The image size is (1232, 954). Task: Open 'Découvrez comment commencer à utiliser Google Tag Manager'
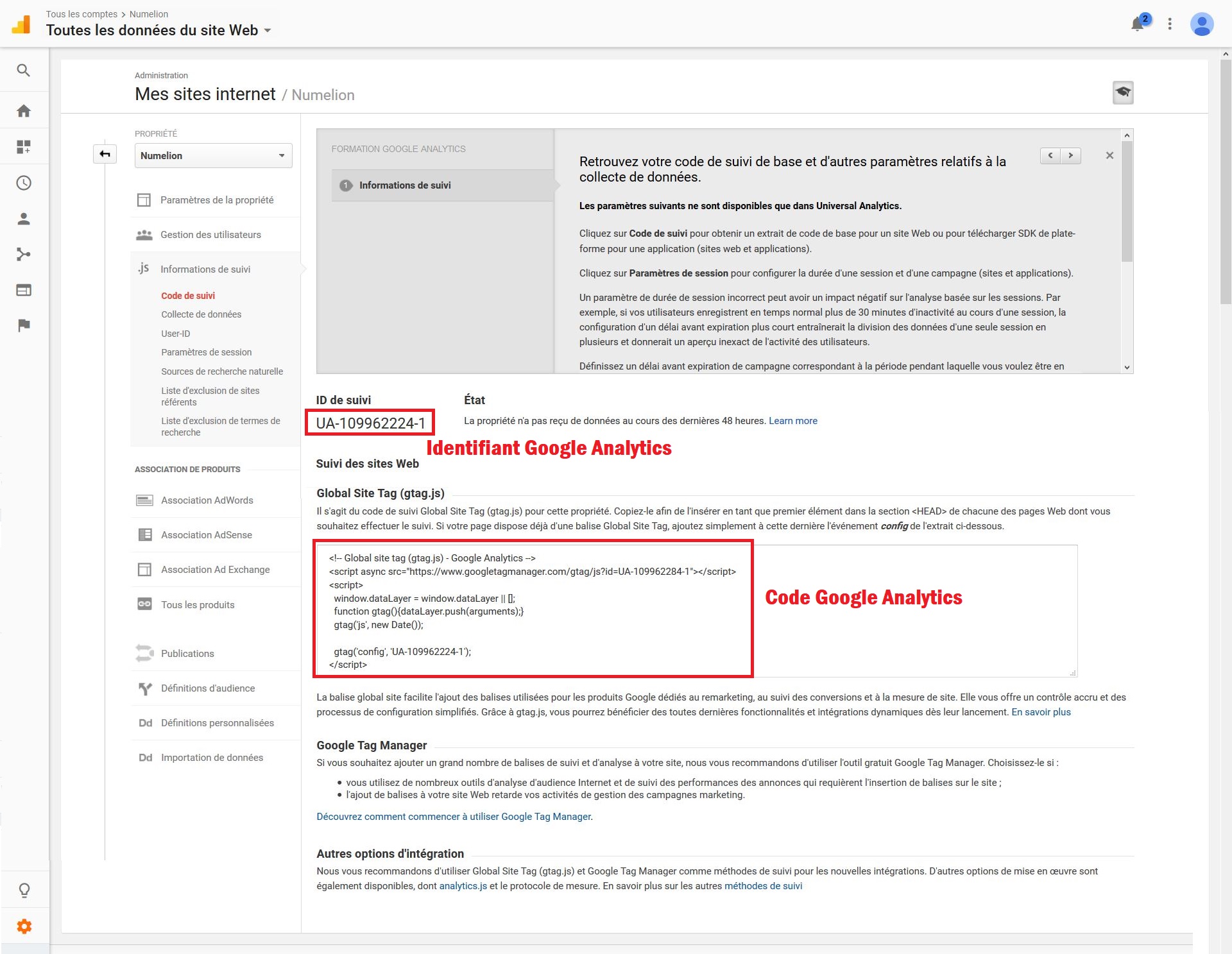[454, 817]
